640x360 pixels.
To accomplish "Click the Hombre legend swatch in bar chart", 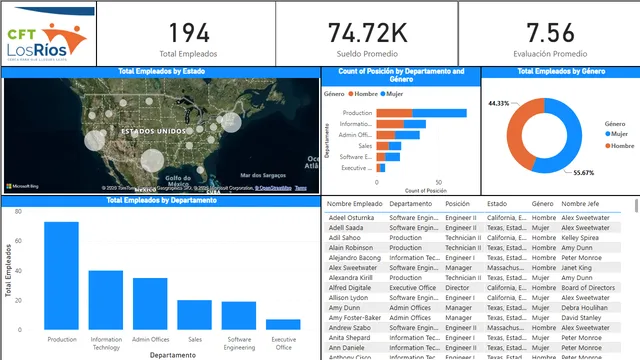I will pos(351,94).
